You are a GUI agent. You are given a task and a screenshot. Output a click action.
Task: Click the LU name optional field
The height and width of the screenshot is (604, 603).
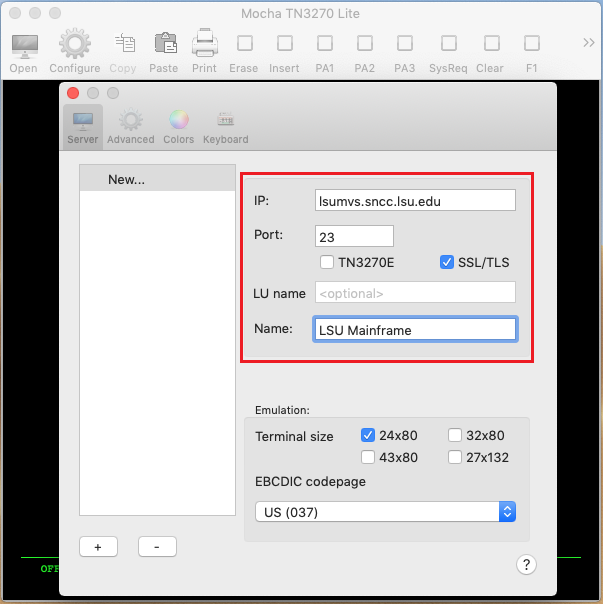tap(415, 292)
